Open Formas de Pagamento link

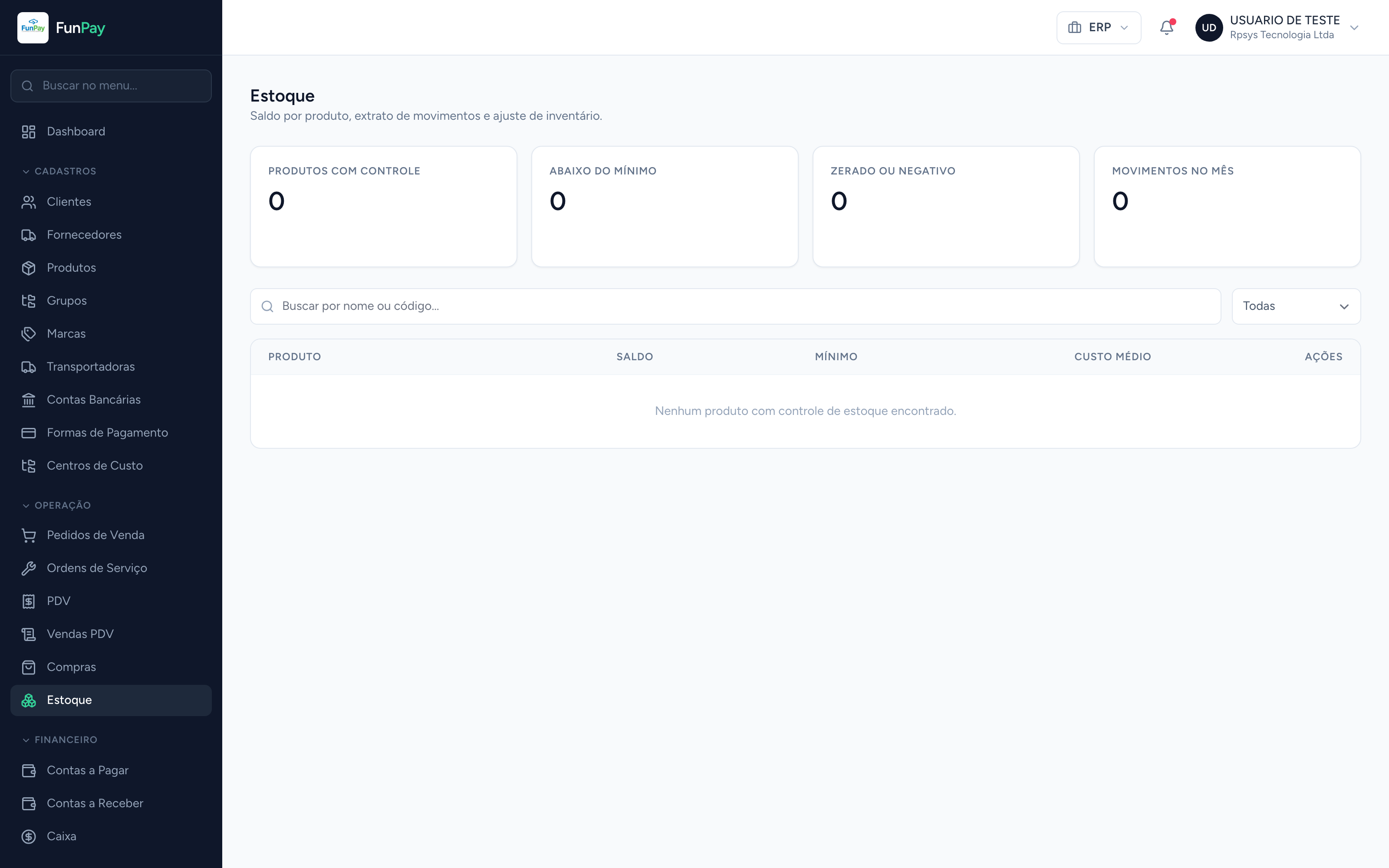[x=111, y=433]
